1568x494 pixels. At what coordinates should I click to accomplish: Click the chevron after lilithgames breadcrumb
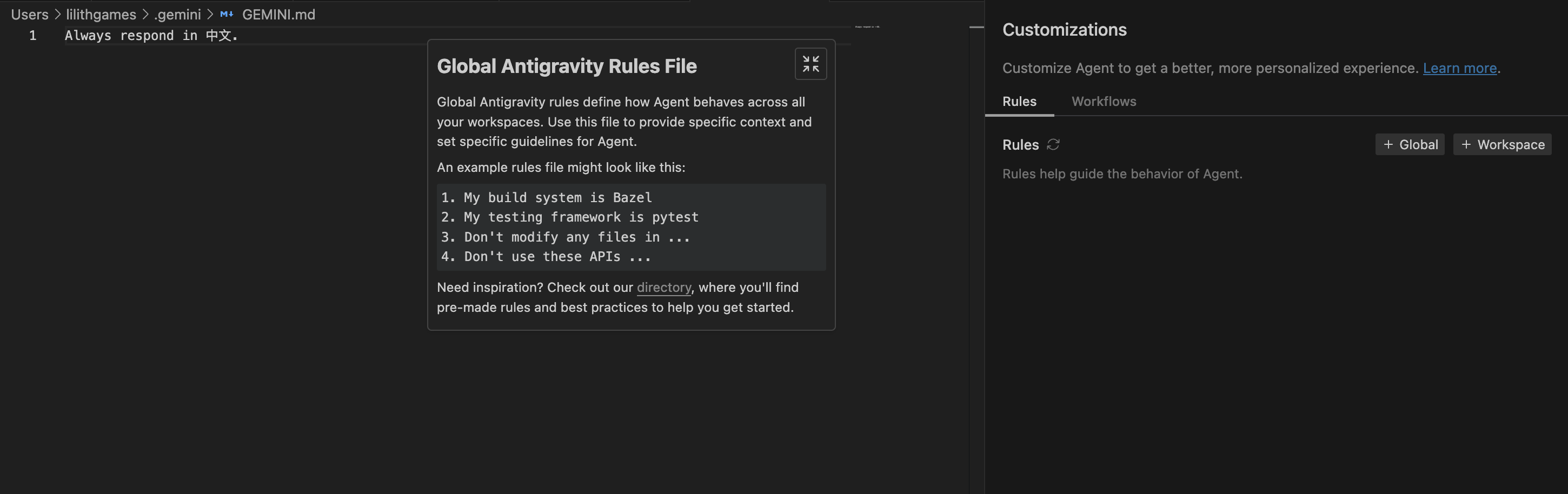[145, 15]
